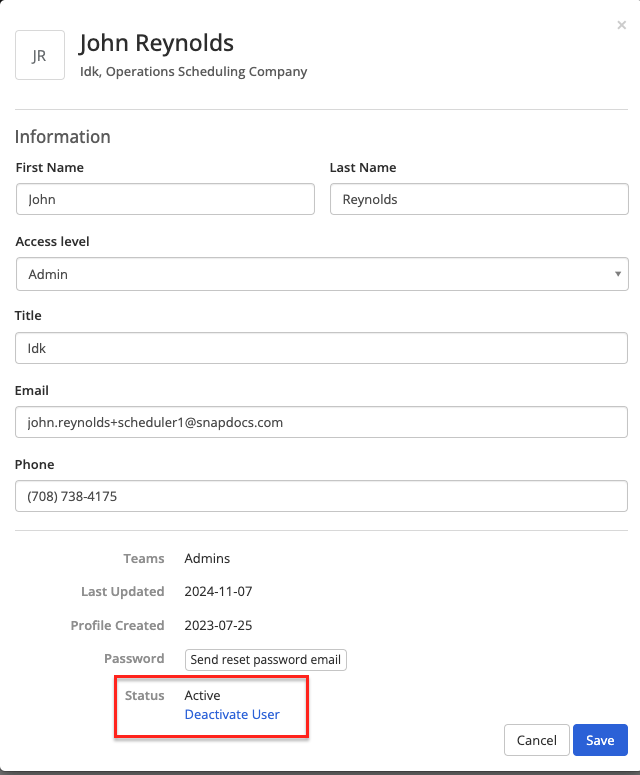Click the Deactivate User link
640x775 pixels.
232,714
